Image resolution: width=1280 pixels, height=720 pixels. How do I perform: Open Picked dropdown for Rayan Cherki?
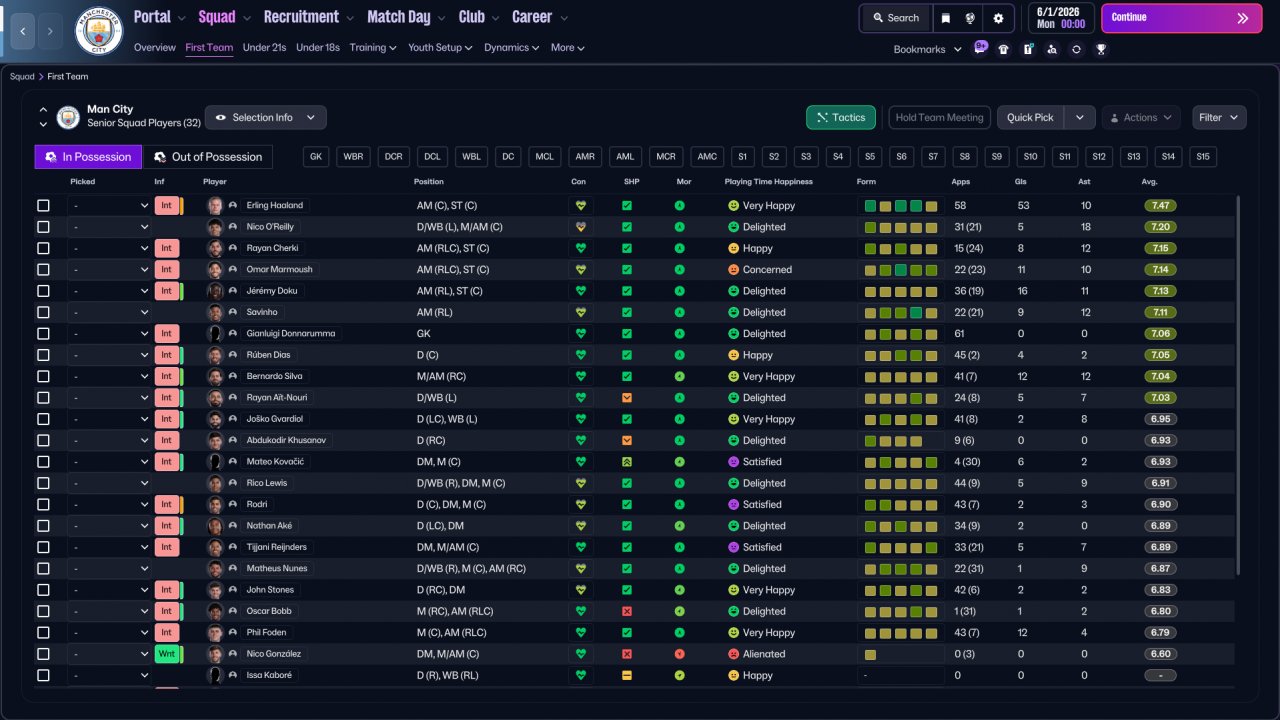(x=109, y=248)
